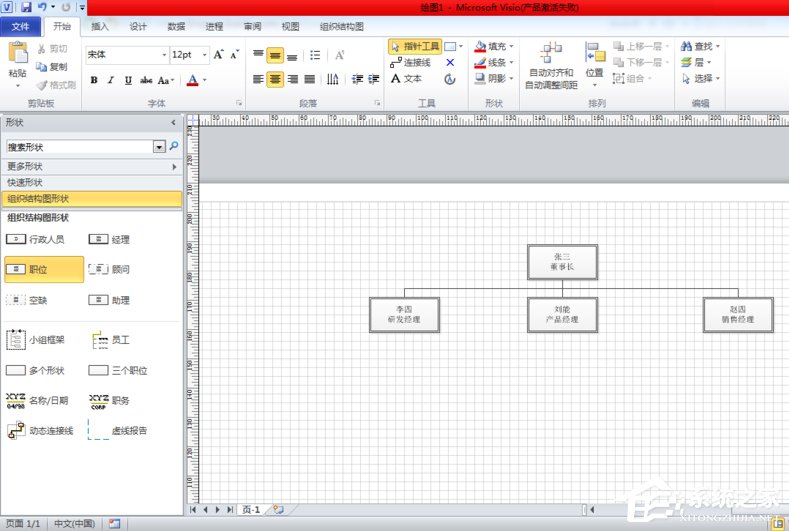Decrease indent in paragraph group
Viewport: 789px width, 531px height.
357,79
